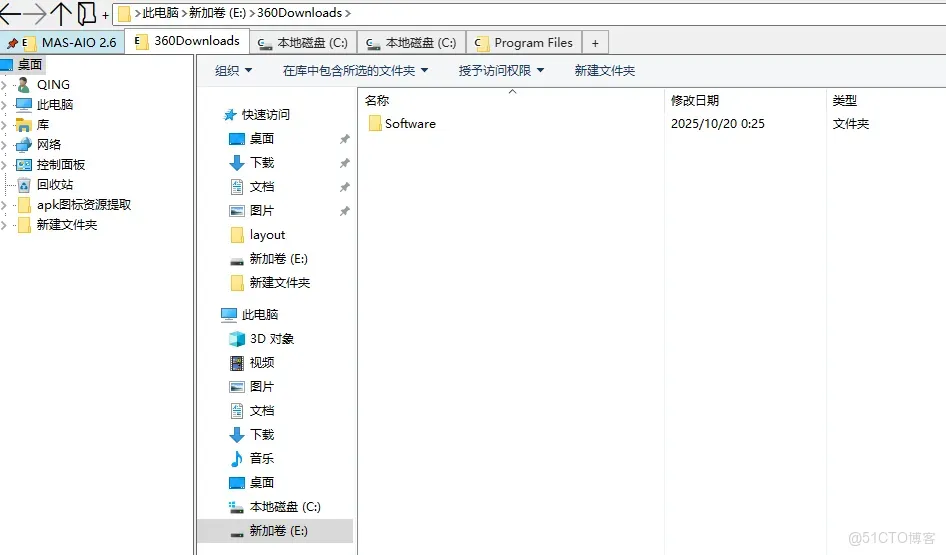Viewport: 946px width, 555px height.
Task: Click the 此电脑 monitor icon in left tree
Action: click(24, 104)
